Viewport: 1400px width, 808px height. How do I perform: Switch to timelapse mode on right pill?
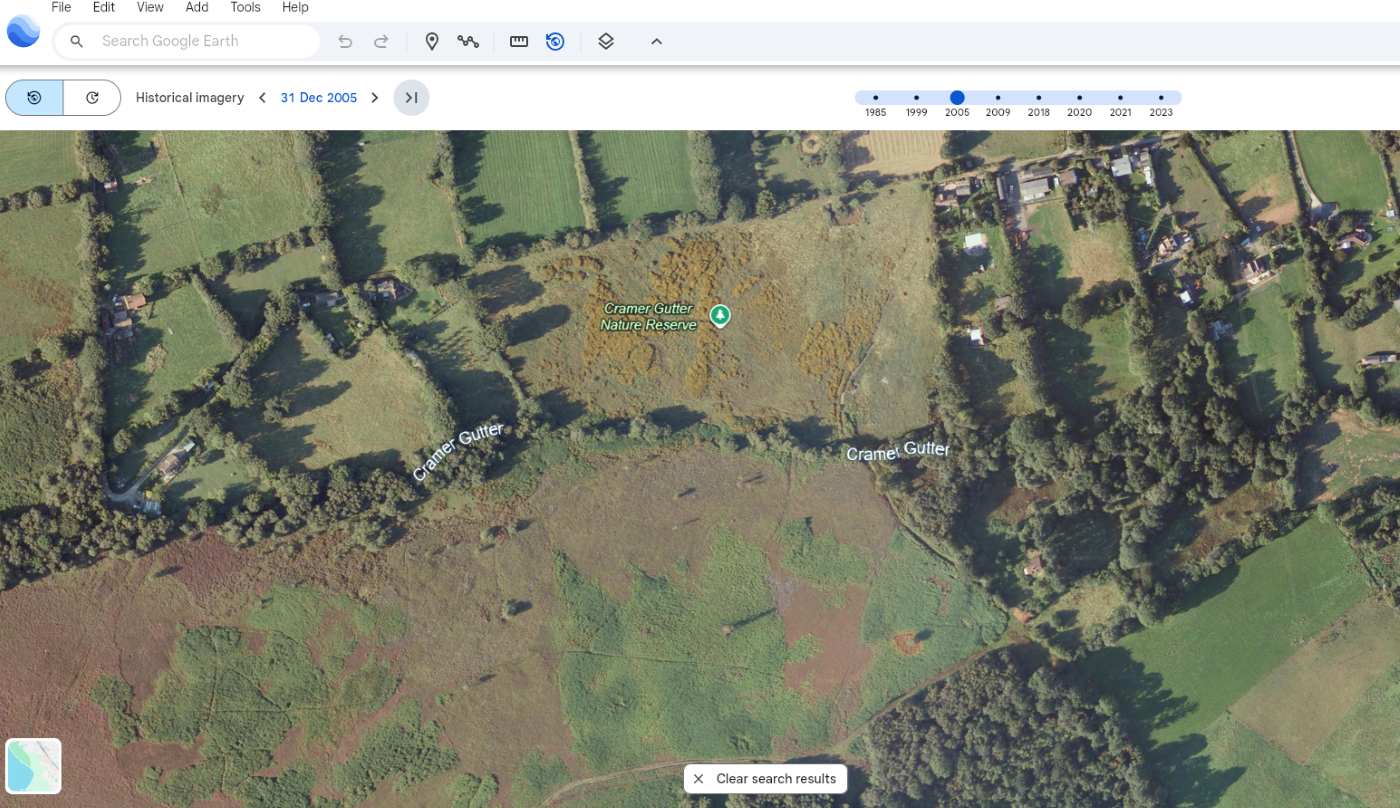pos(92,98)
